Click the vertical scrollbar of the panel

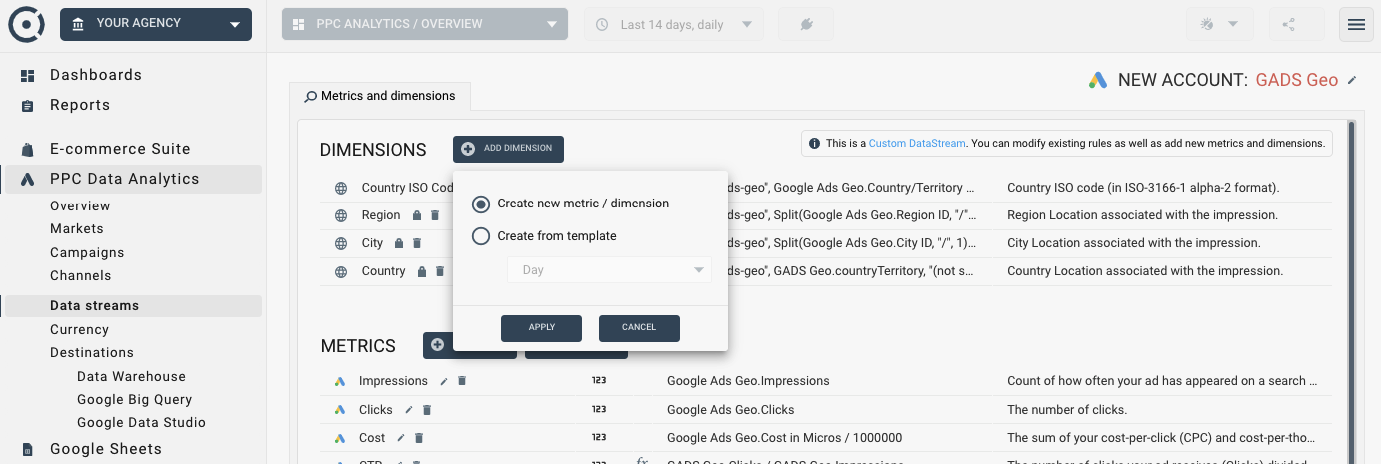point(1351,290)
